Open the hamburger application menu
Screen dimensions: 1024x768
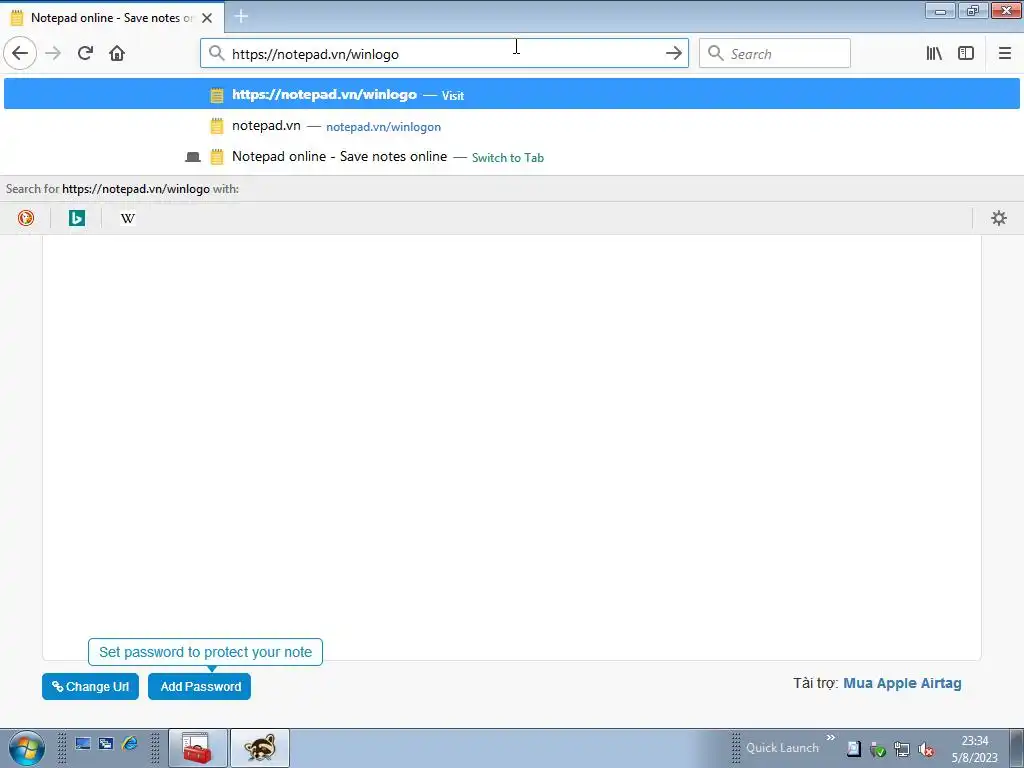pyautogui.click(x=1004, y=53)
